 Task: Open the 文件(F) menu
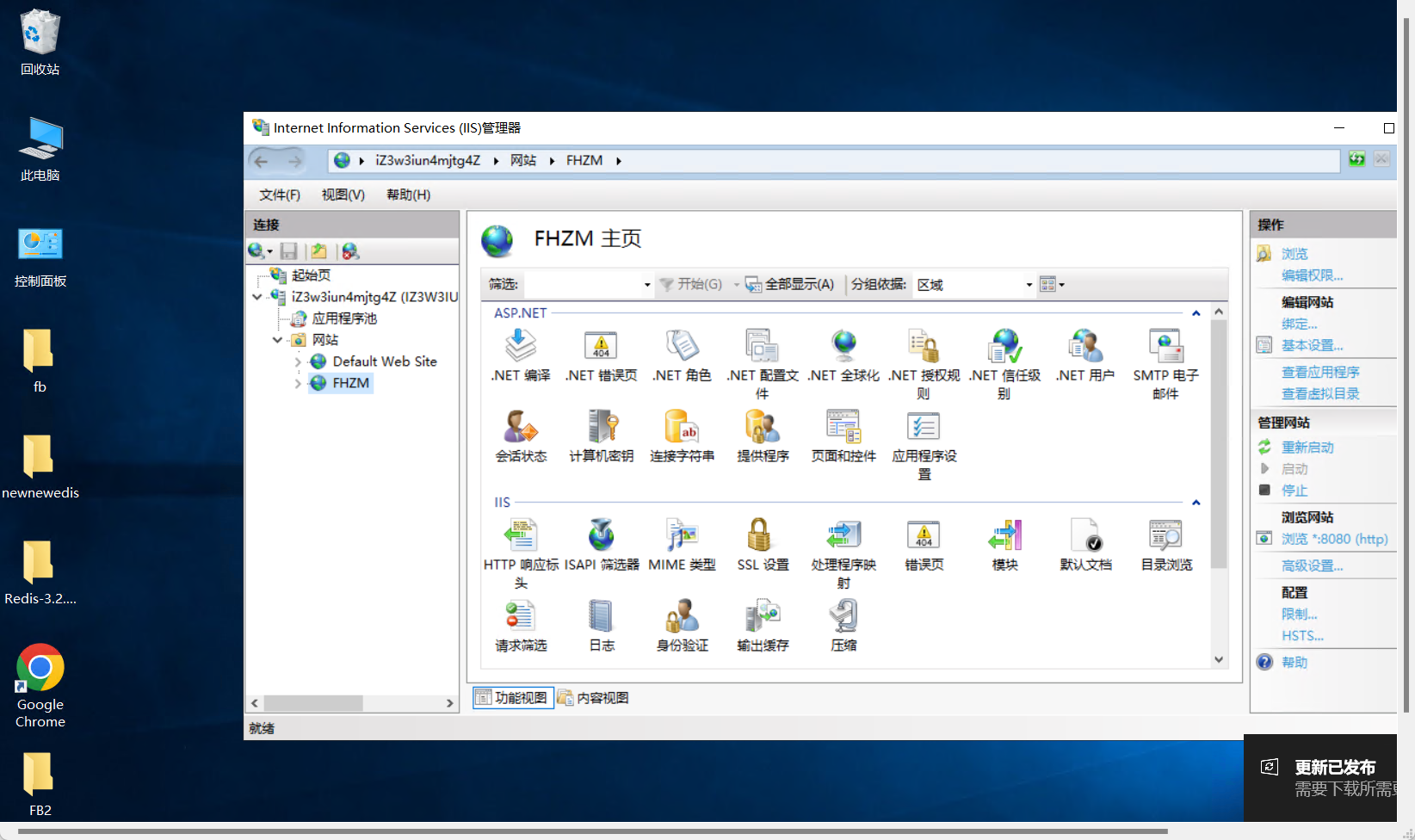(x=280, y=195)
